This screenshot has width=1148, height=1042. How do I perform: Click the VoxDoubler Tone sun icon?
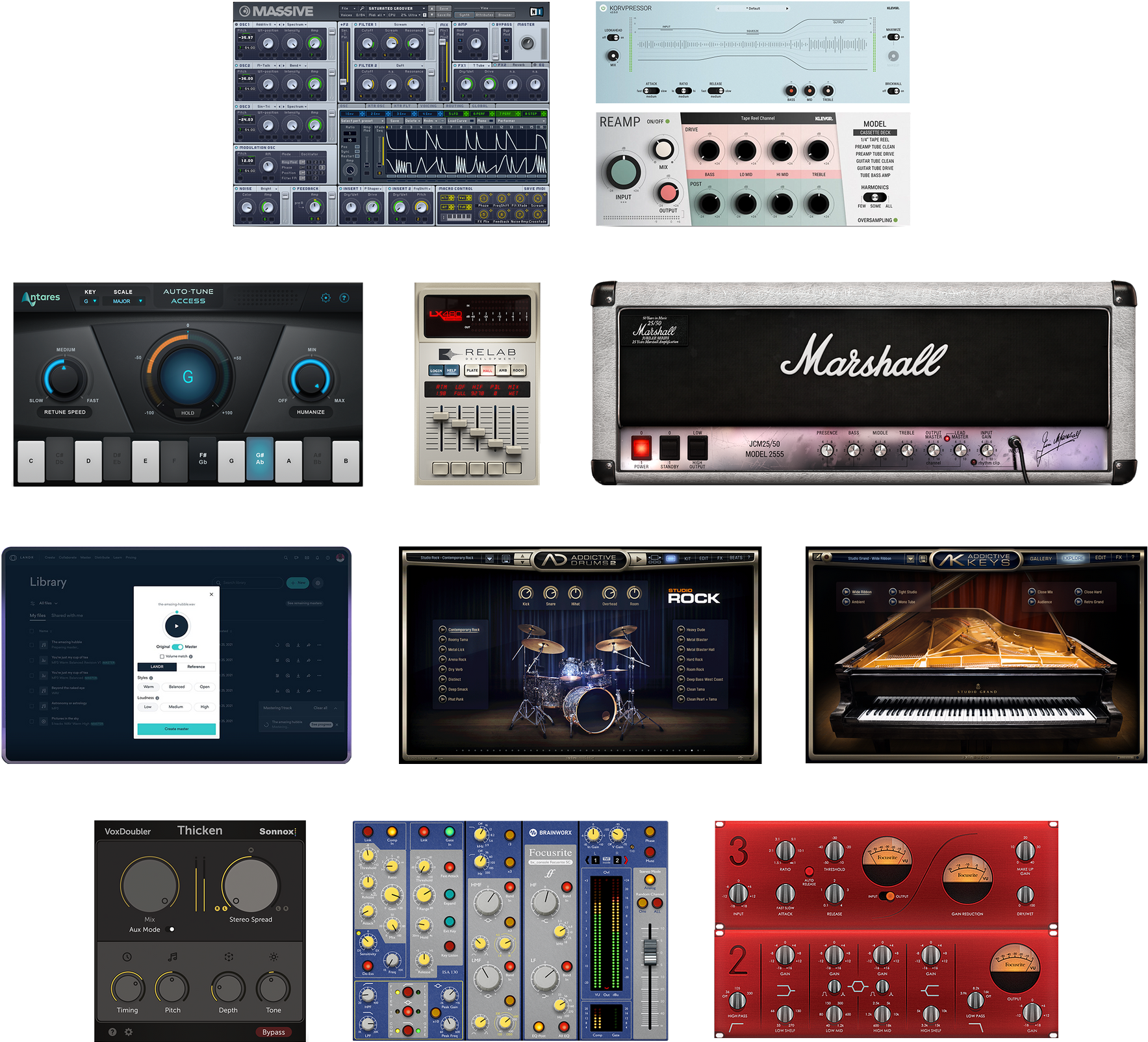[274, 957]
